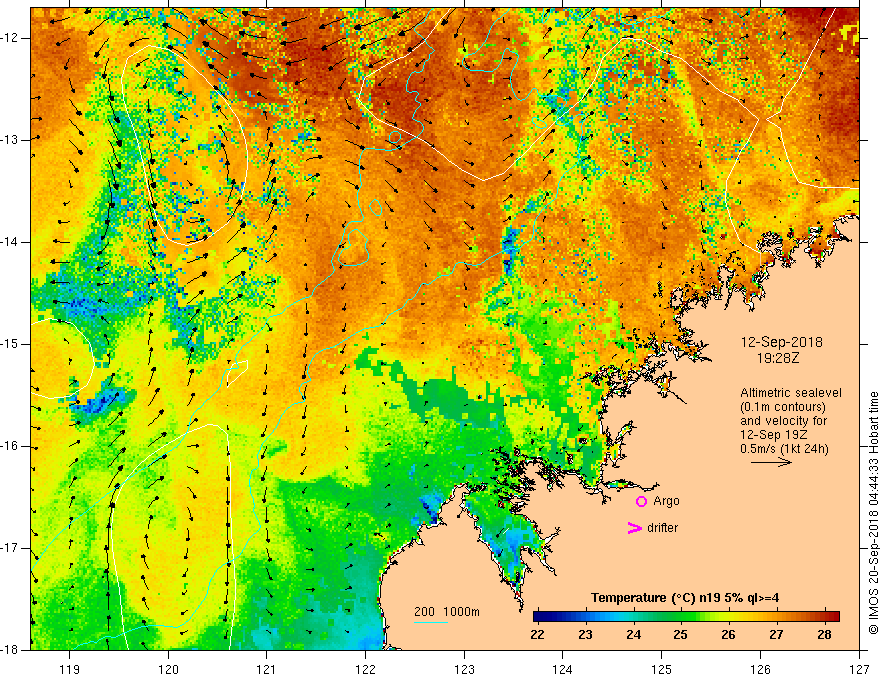The height and width of the screenshot is (680, 880).
Task: Click the latitude axis label '-15'
Action: pos(11,344)
